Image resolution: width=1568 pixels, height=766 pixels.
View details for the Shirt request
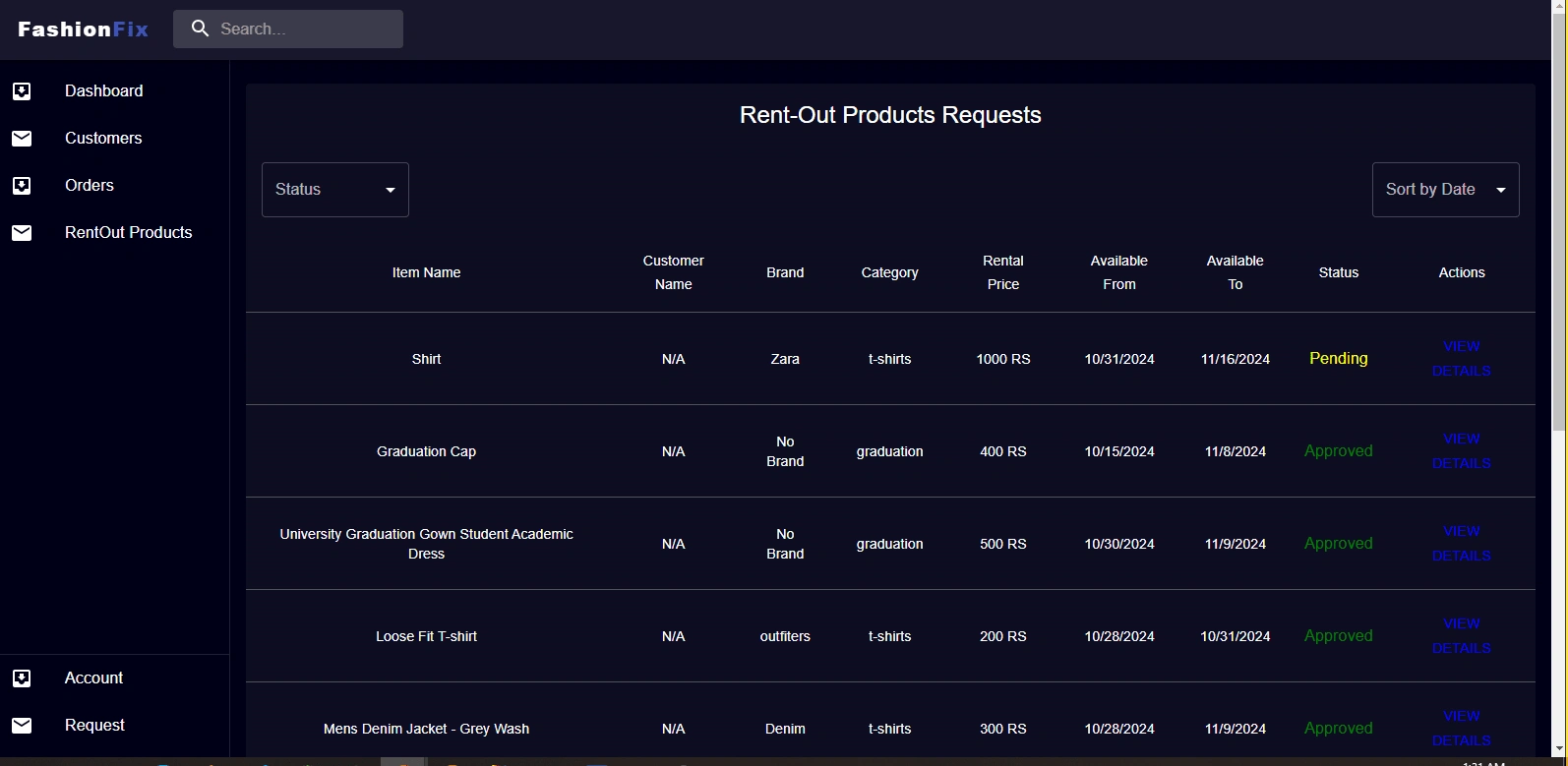[x=1461, y=359]
